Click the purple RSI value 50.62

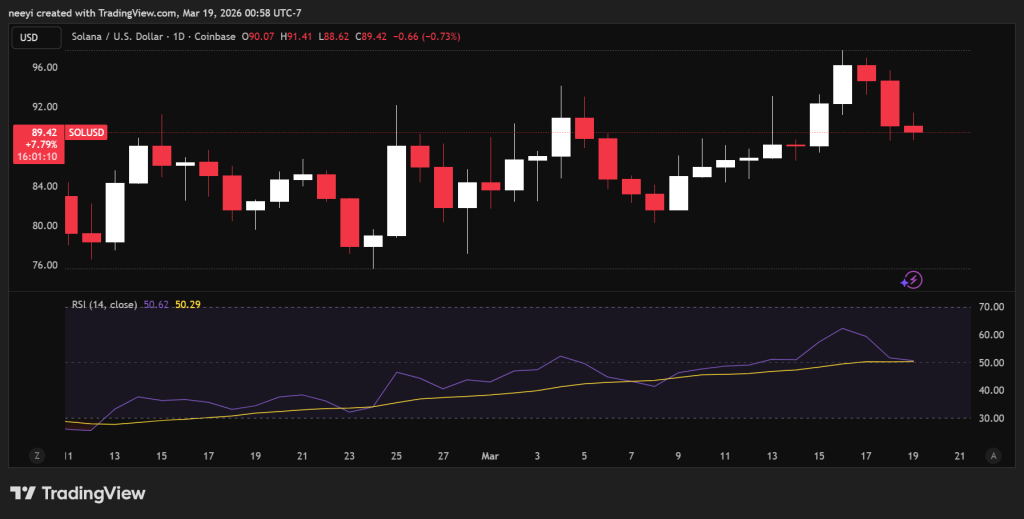[157, 303]
